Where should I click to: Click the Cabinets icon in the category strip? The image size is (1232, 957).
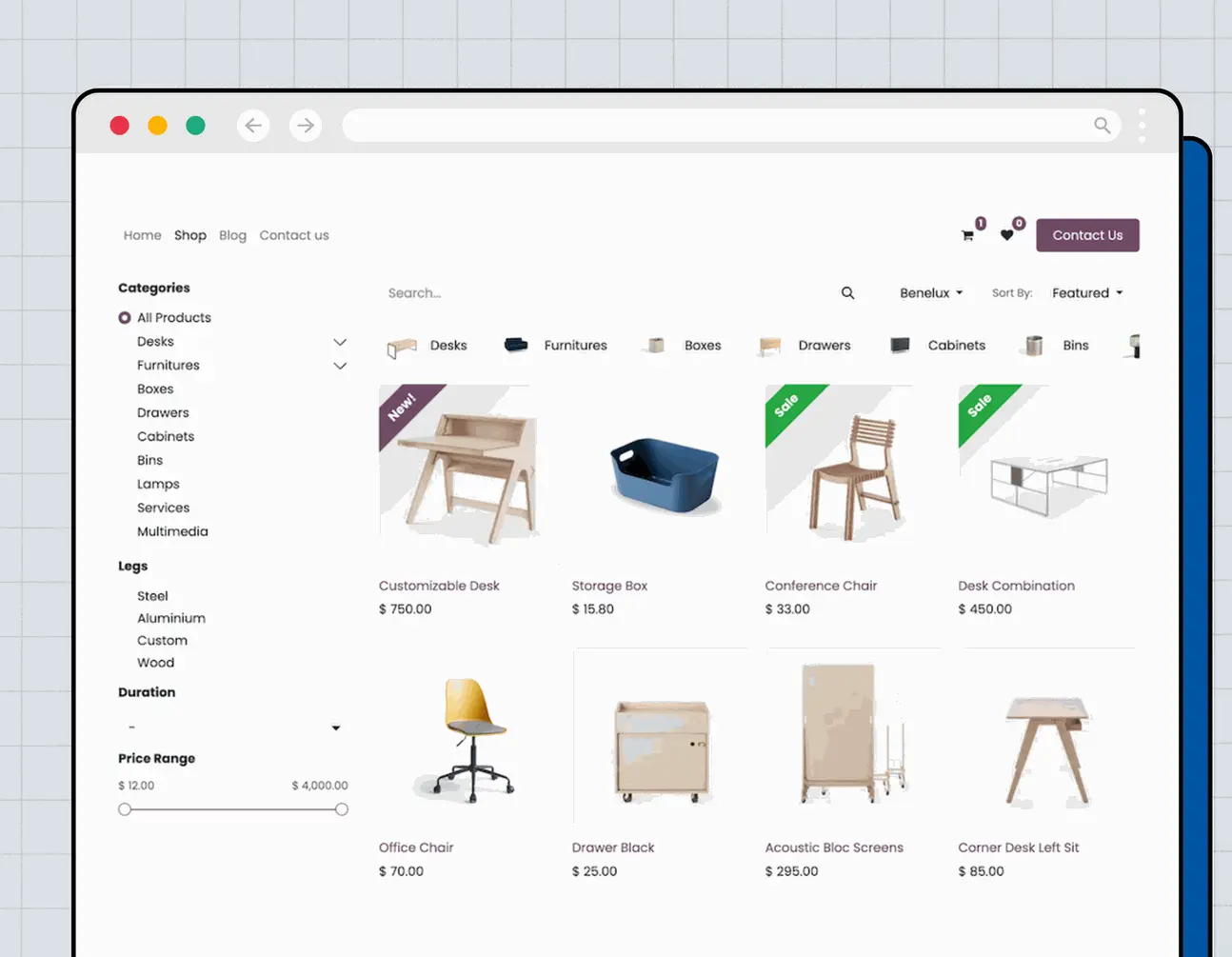point(900,345)
